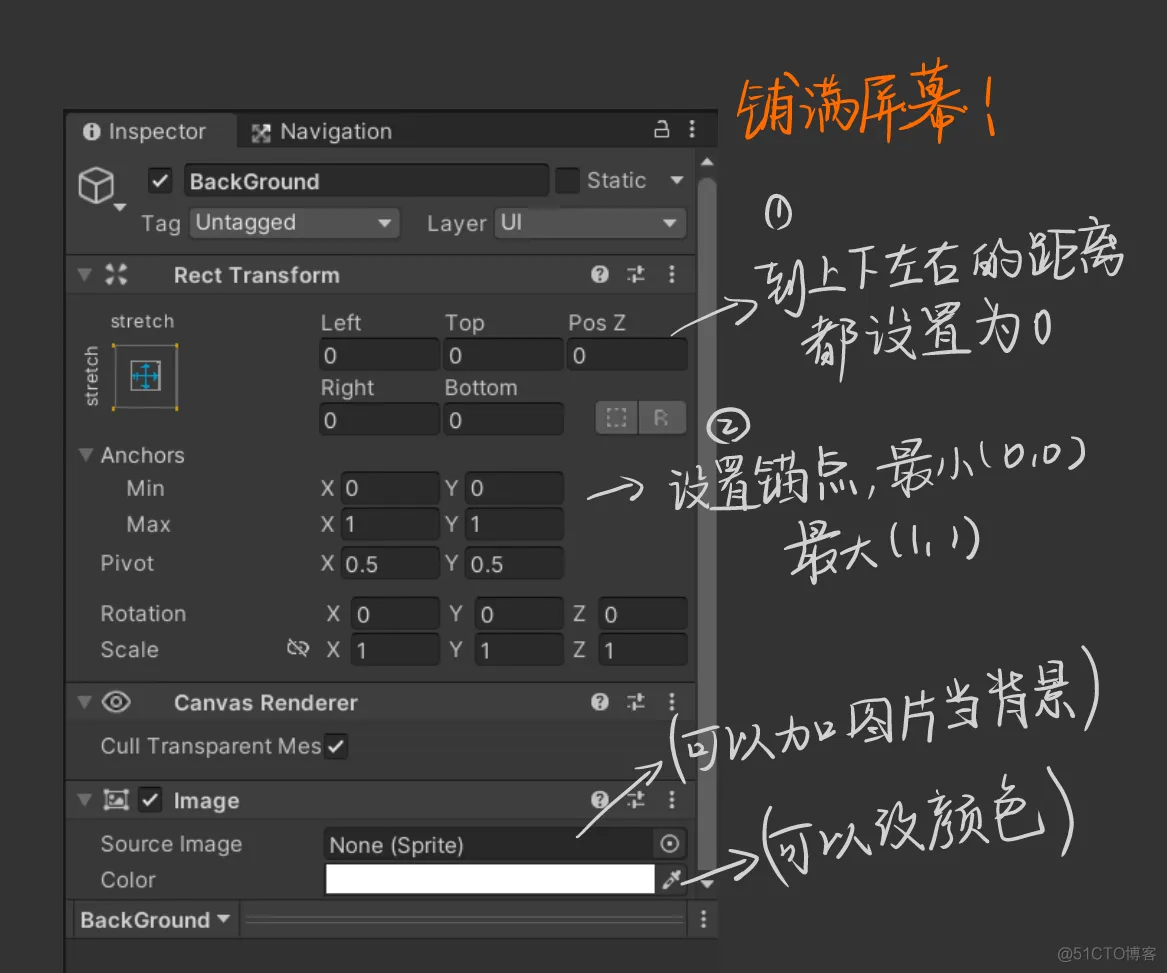The width and height of the screenshot is (1167, 973).
Task: Click Source Image None (Sprite) field
Action: pyautogui.click(x=490, y=844)
